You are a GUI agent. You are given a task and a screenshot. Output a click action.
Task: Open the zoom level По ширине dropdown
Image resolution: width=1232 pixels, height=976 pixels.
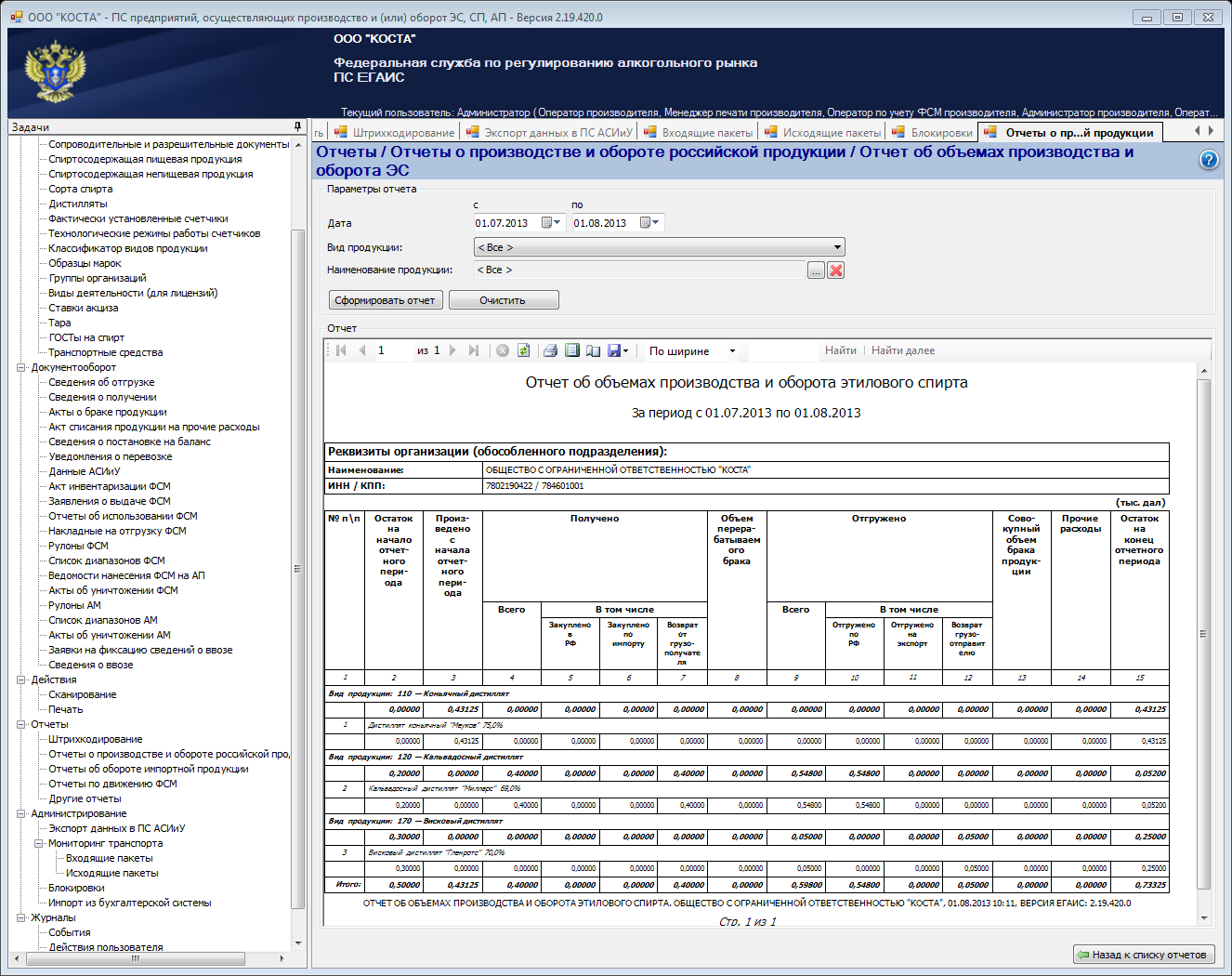click(732, 351)
